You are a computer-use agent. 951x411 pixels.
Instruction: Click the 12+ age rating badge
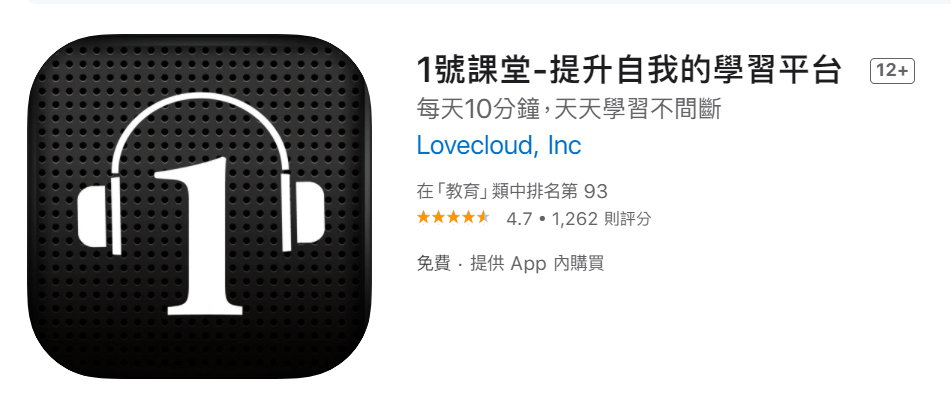892,71
